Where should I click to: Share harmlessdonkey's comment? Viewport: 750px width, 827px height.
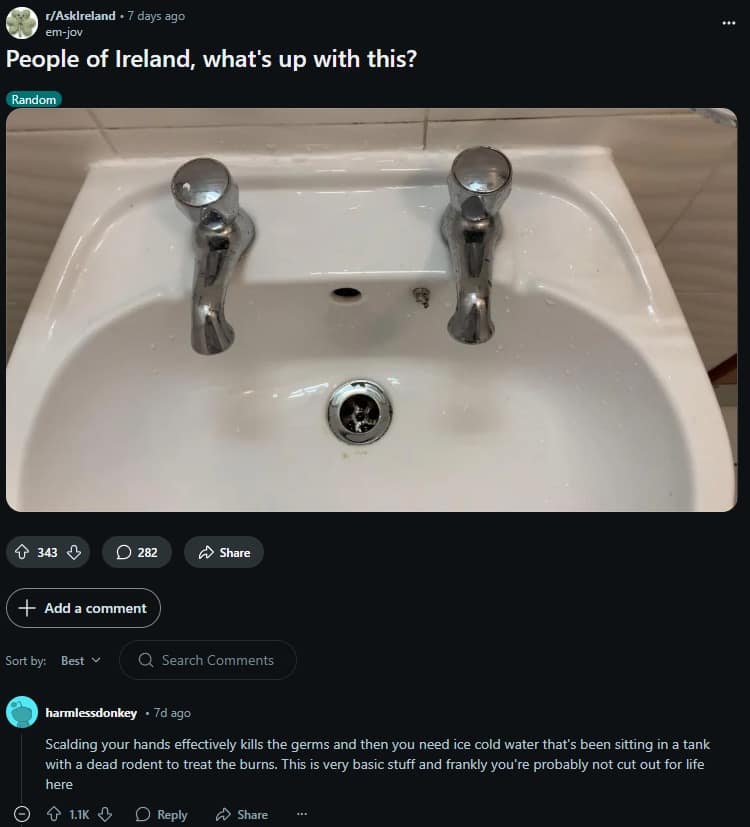click(241, 814)
